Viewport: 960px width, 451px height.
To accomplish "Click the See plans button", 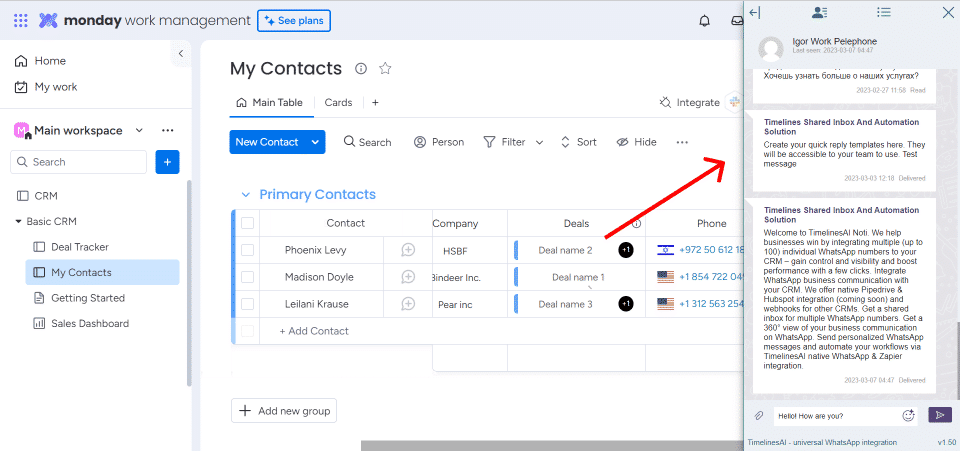I will point(294,21).
